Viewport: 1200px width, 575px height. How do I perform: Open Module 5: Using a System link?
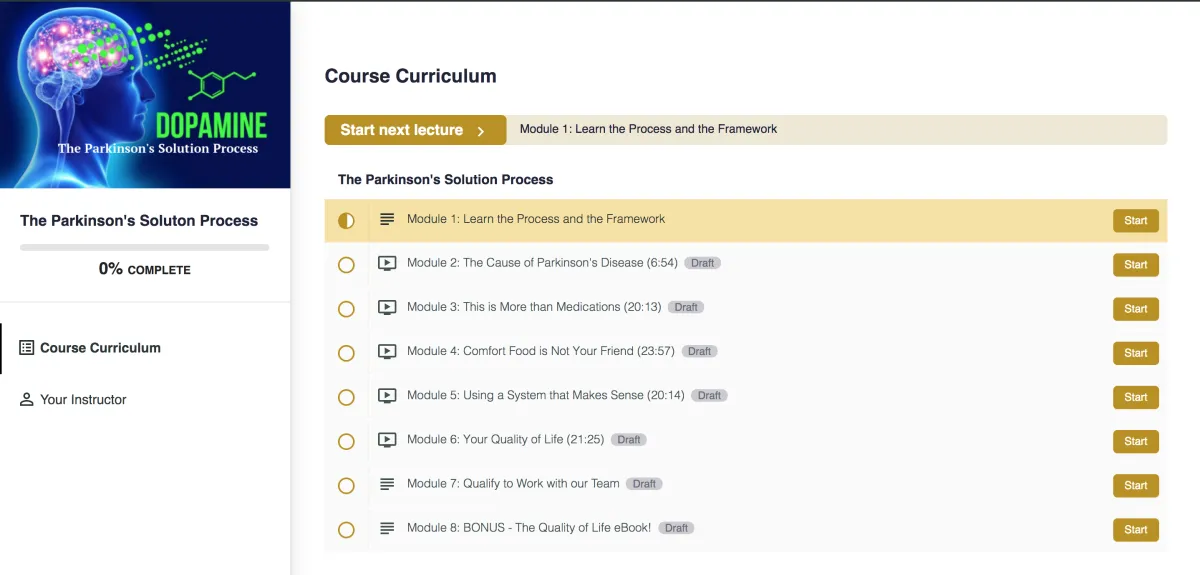point(545,395)
